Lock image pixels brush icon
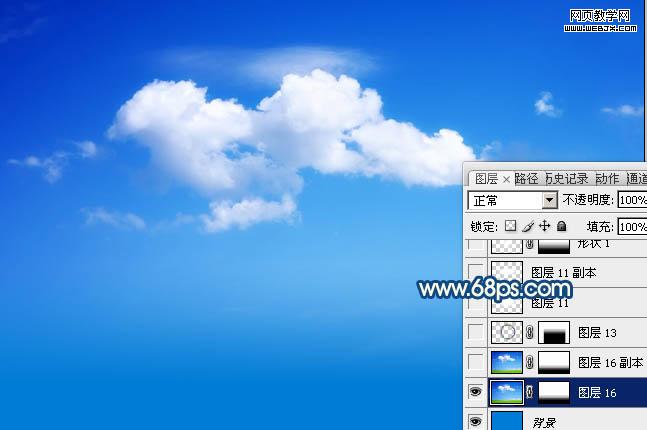Viewport: 647px width, 430px height. (x=528, y=226)
